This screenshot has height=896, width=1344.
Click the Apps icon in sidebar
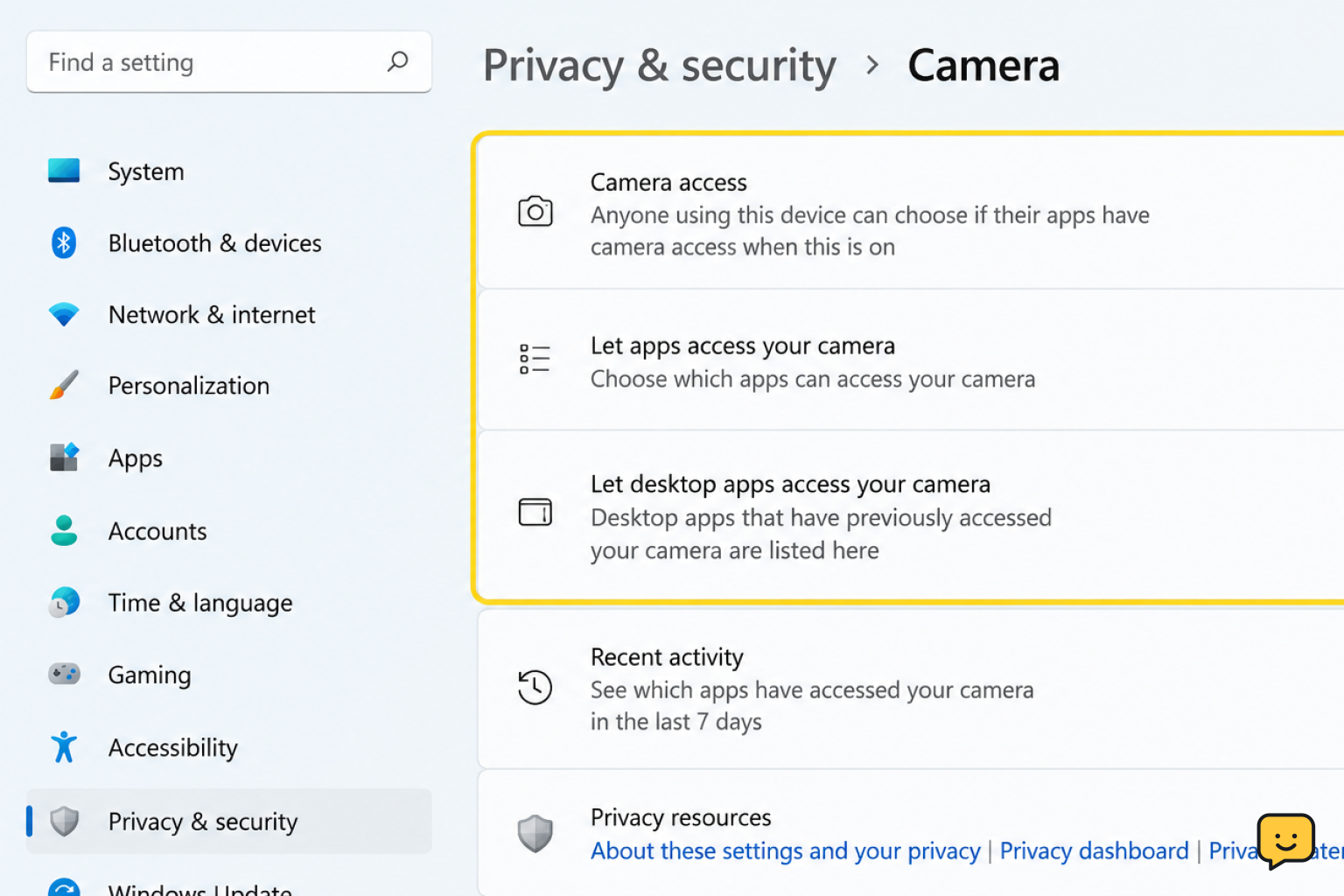click(64, 457)
